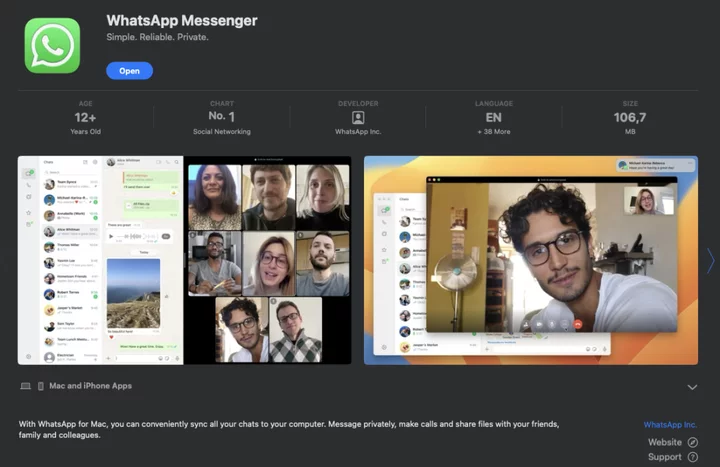Click the Mac and iPhone Apps label
This screenshot has width=720, height=467.
(90, 386)
